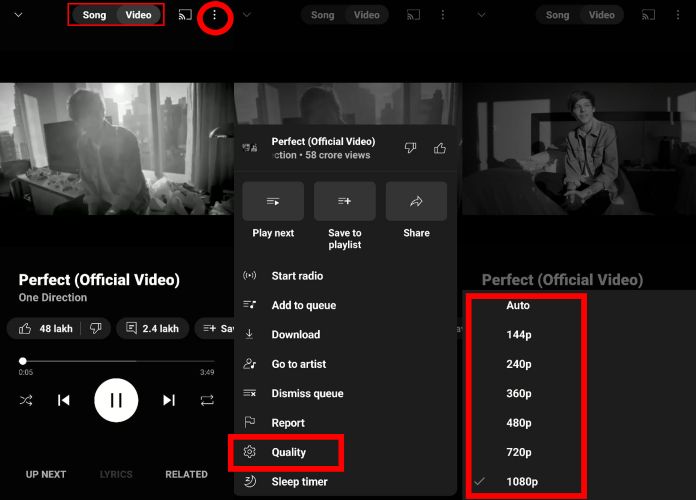Image resolution: width=696 pixels, height=500 pixels.
Task: Pause the currently playing song
Action: 116,400
